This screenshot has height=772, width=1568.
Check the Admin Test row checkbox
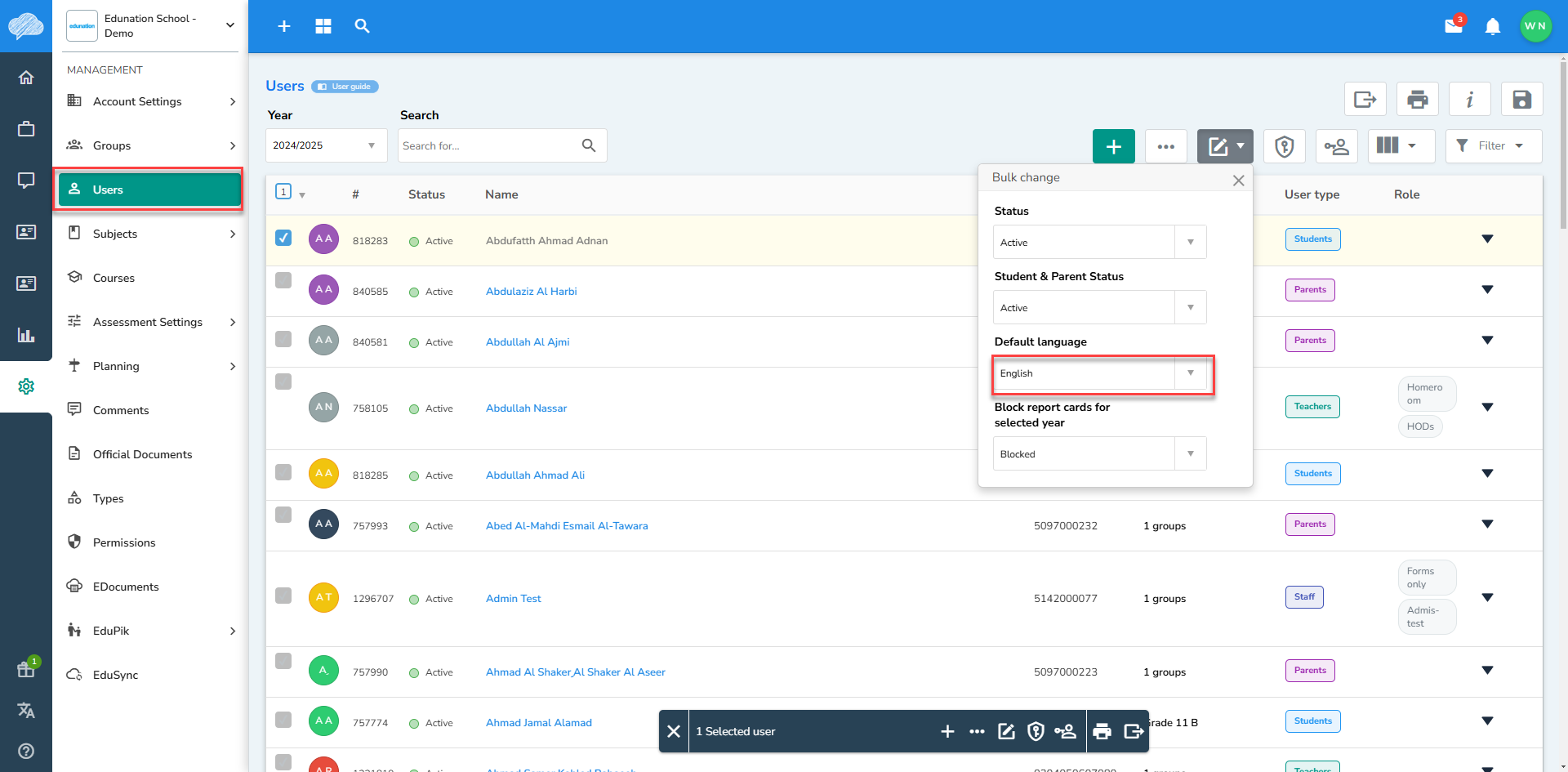(283, 596)
